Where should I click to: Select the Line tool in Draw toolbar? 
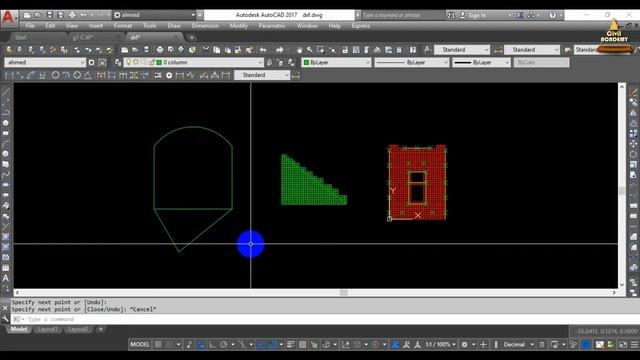6,92
